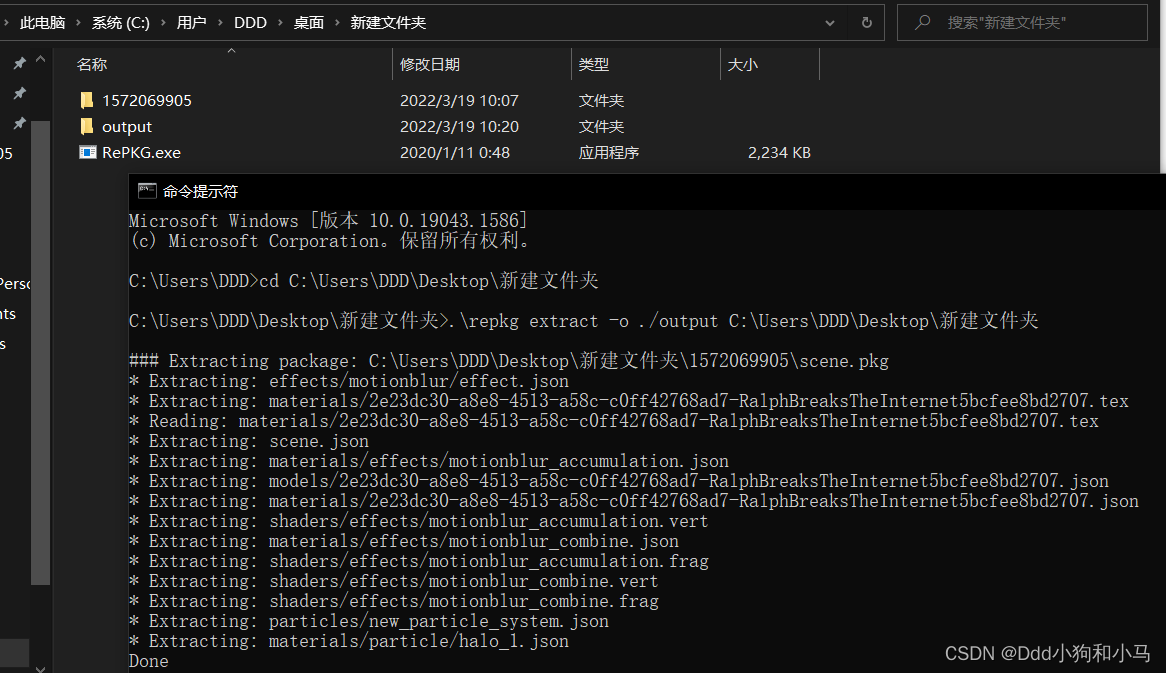Screen dimensions: 1166x673
Task: Click the new_particle_system.json line
Action: [369, 621]
